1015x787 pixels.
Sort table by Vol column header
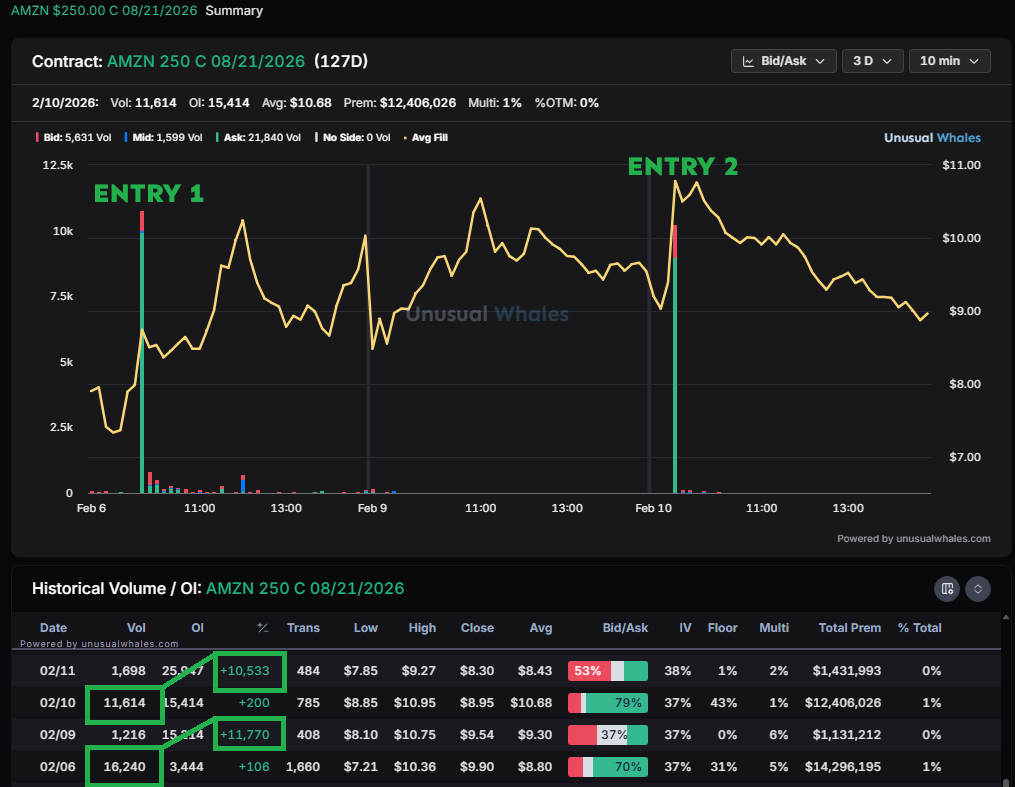(x=136, y=628)
